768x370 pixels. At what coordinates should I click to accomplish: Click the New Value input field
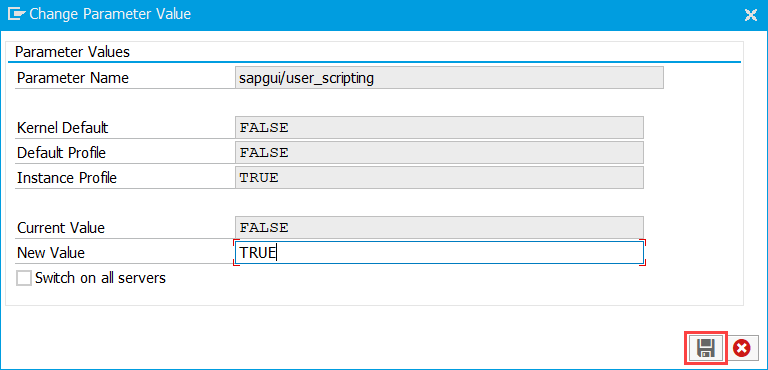tap(439, 253)
